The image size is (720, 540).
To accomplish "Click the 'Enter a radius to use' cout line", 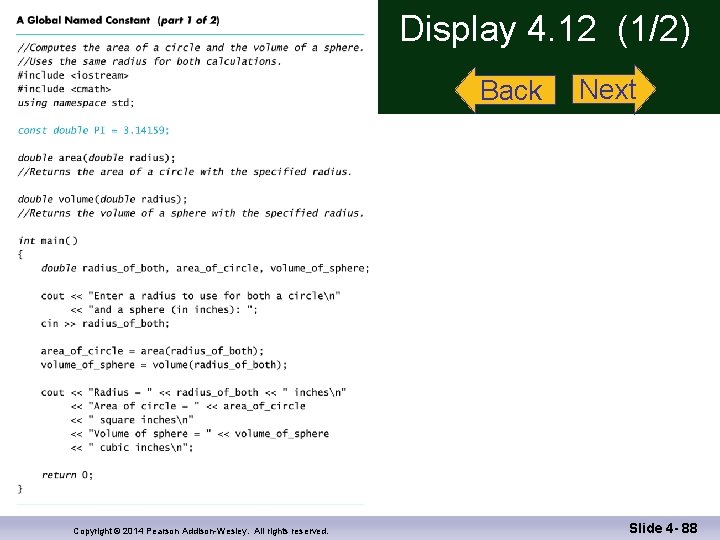I will pos(191,296).
